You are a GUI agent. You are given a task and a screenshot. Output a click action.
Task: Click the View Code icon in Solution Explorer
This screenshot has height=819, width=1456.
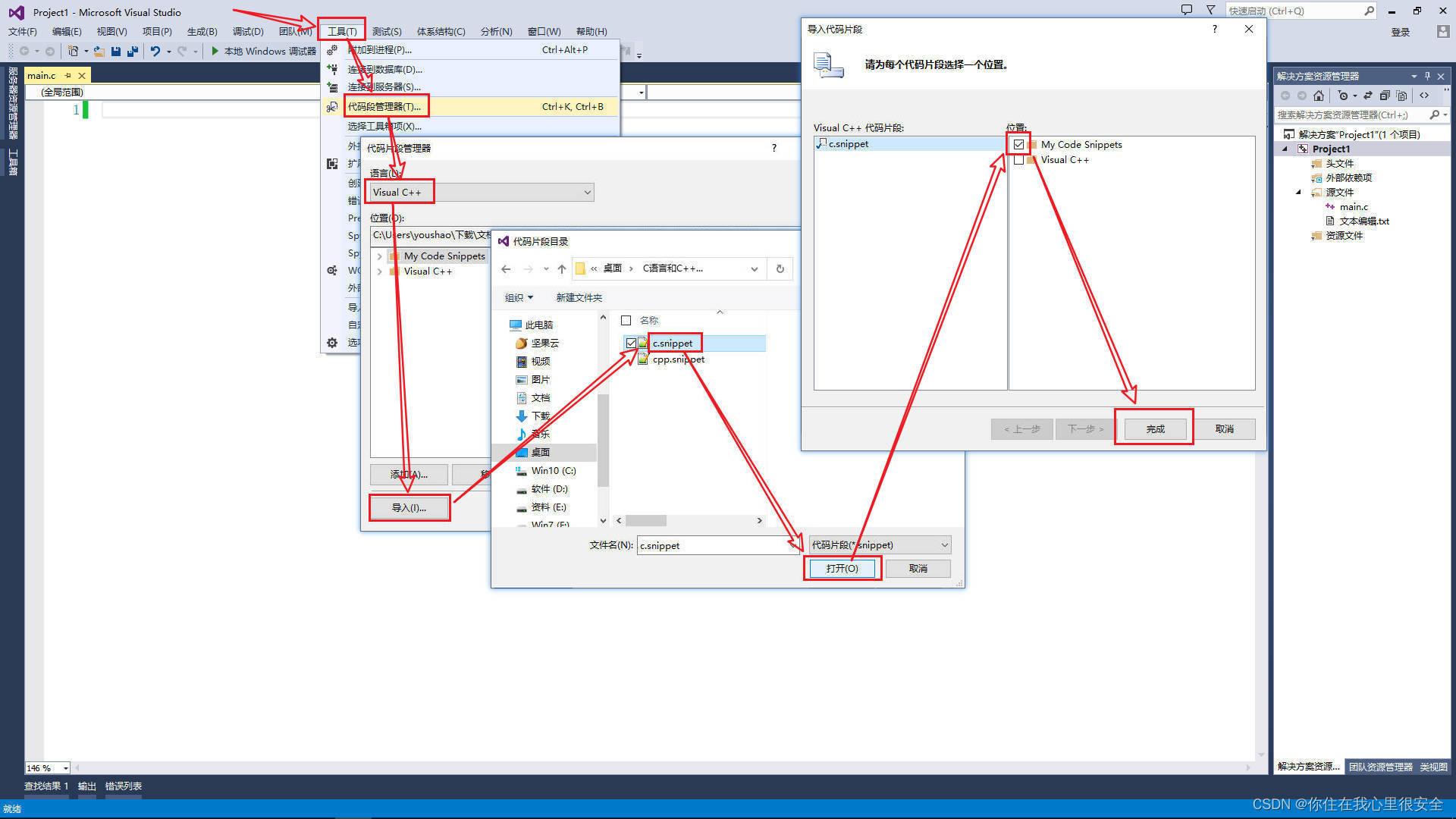pyautogui.click(x=1424, y=96)
